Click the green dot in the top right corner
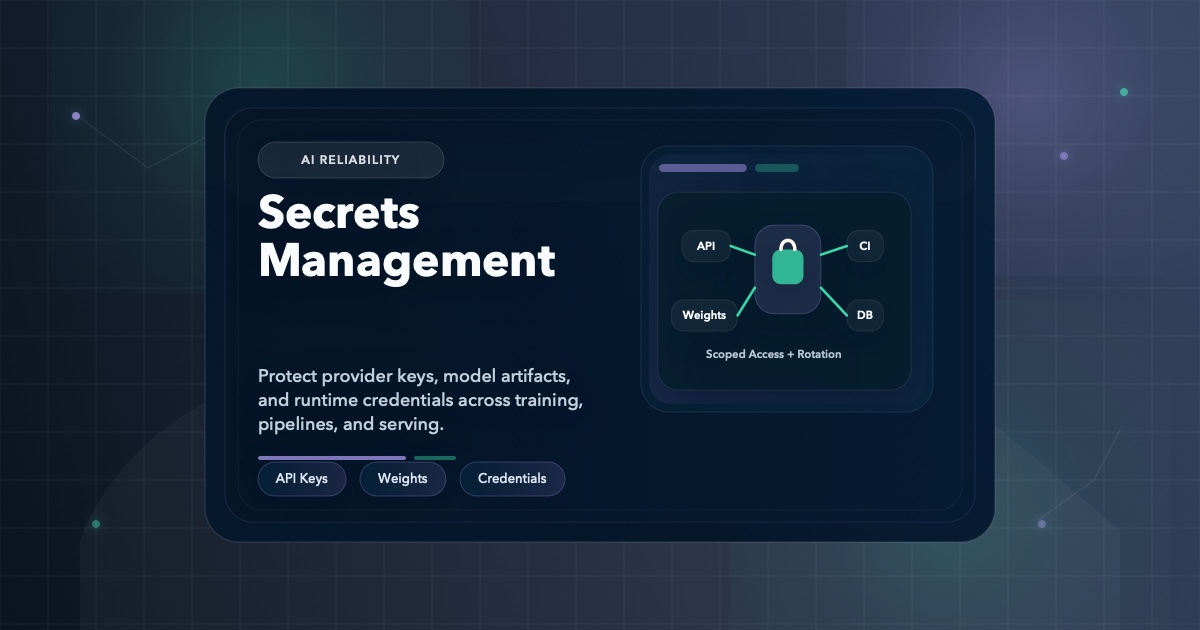This screenshot has height=630, width=1200. tap(1123, 91)
